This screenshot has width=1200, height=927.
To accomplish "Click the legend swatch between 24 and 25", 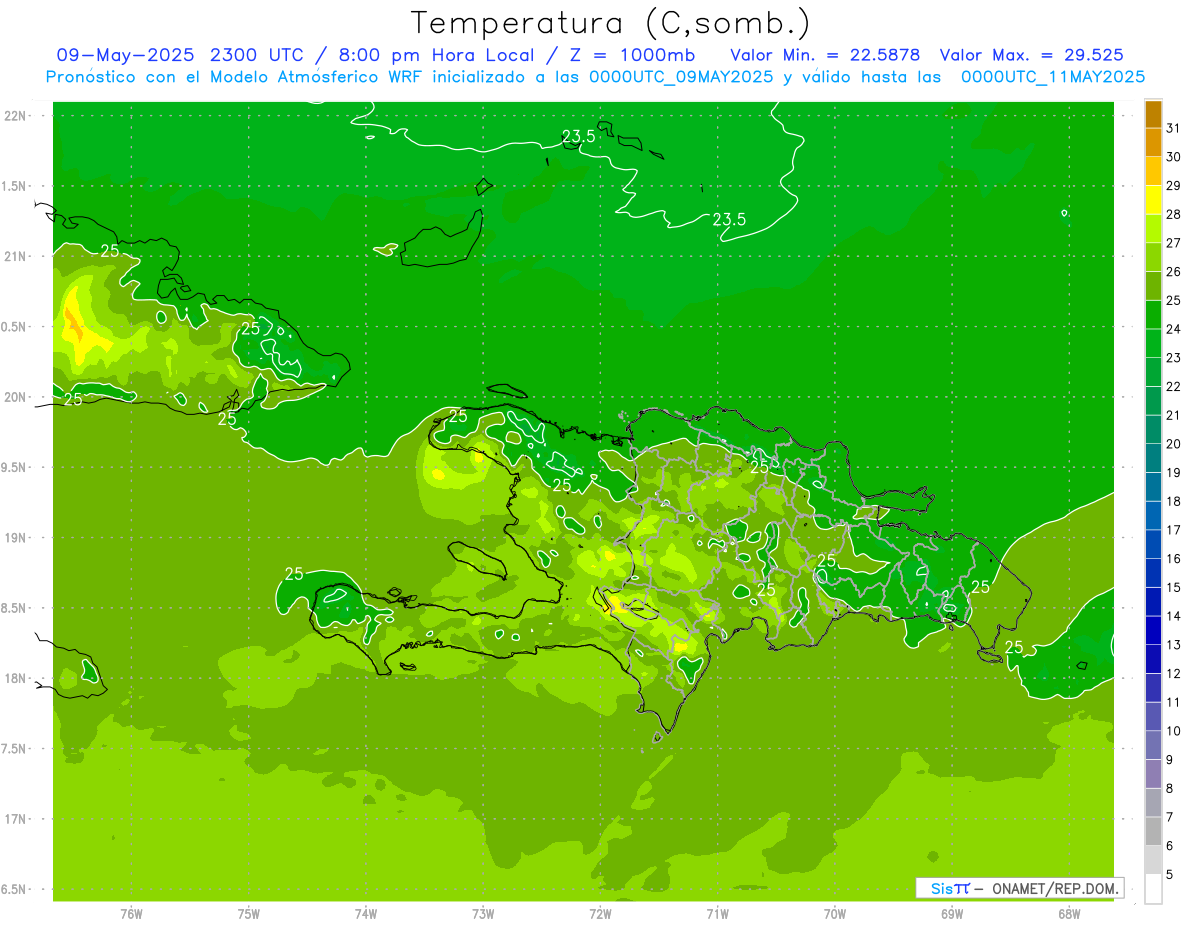I will coord(1153,314).
